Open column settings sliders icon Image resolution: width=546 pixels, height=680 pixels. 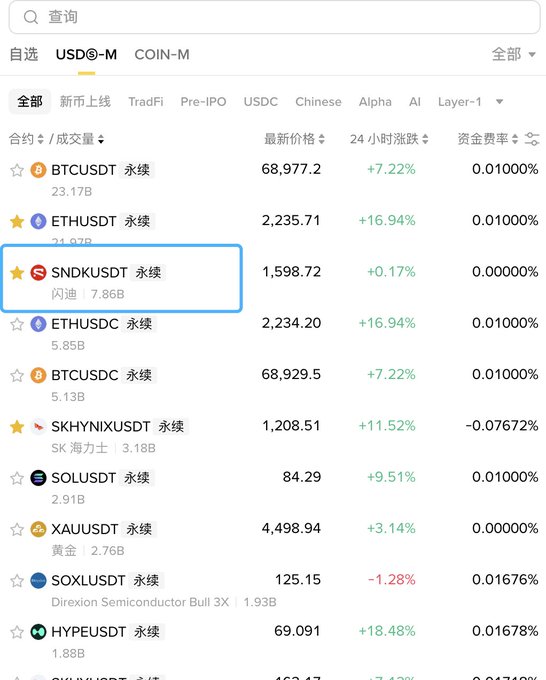click(x=532, y=139)
